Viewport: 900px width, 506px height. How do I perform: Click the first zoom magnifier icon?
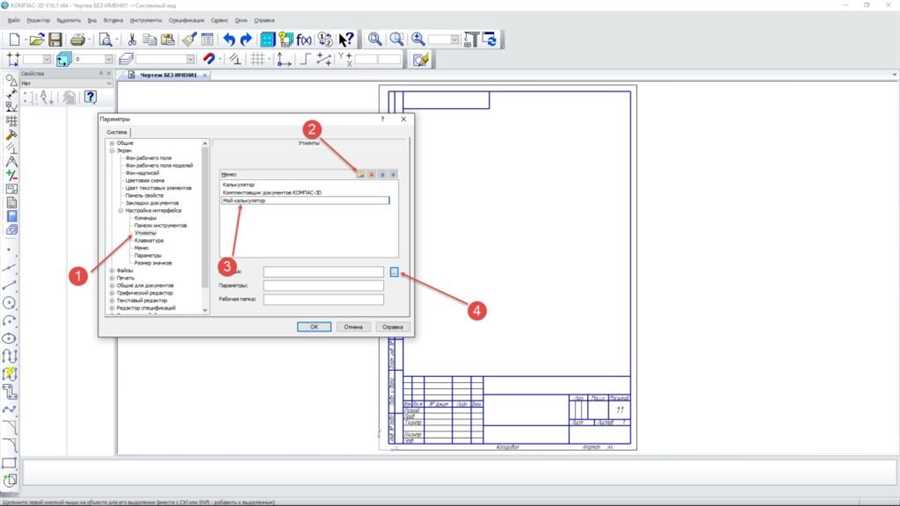pos(375,40)
